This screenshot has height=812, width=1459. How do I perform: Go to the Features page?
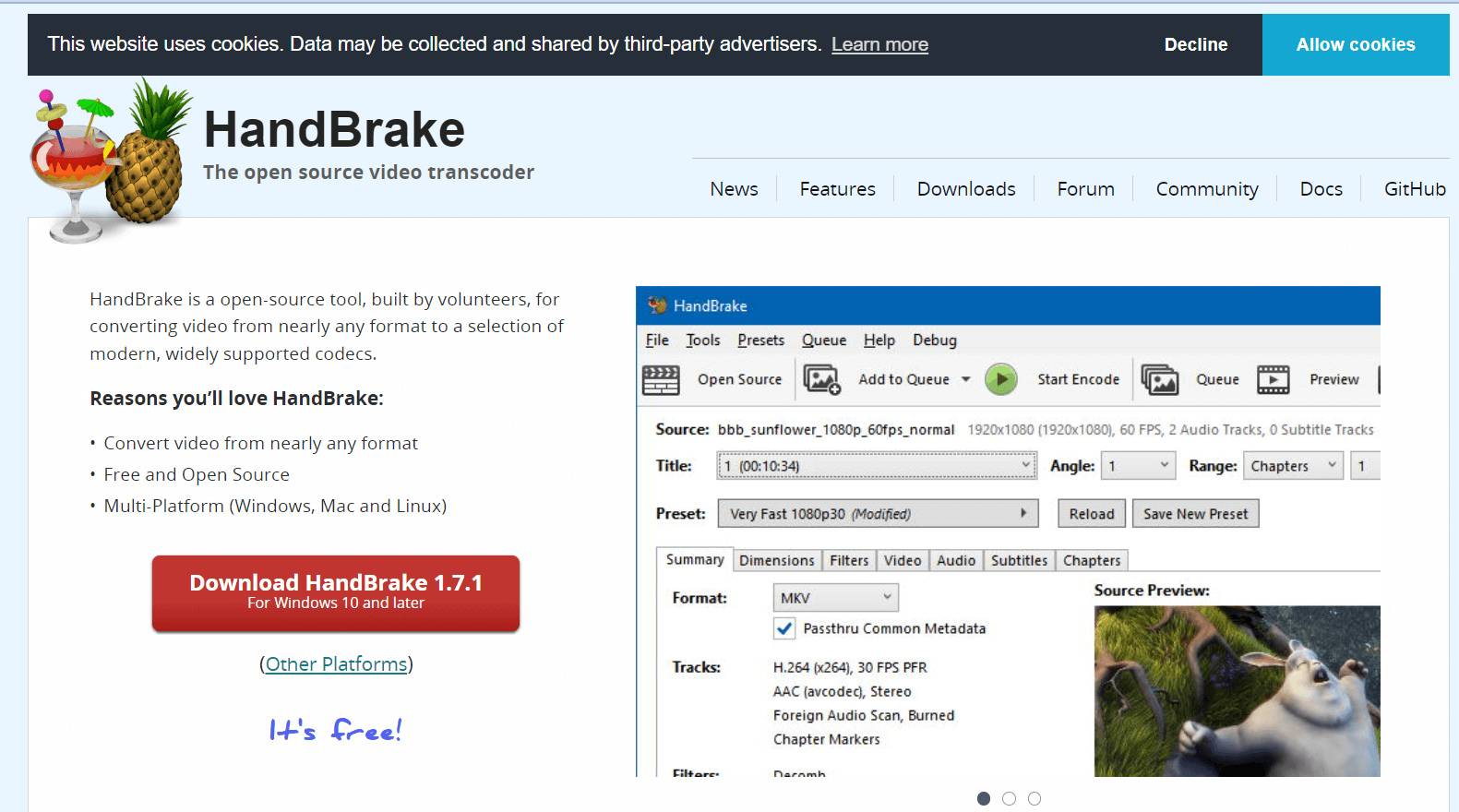pyautogui.click(x=837, y=189)
